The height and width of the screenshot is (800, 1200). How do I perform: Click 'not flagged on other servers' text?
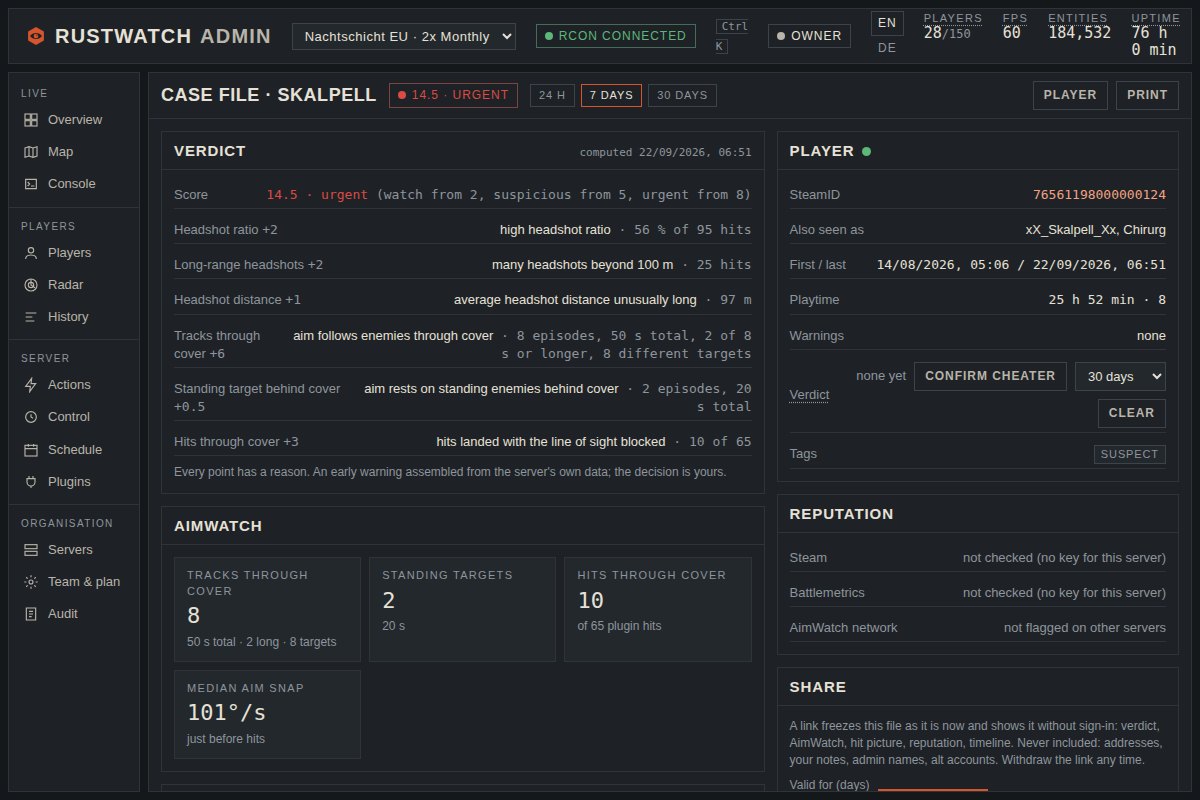click(x=1085, y=628)
